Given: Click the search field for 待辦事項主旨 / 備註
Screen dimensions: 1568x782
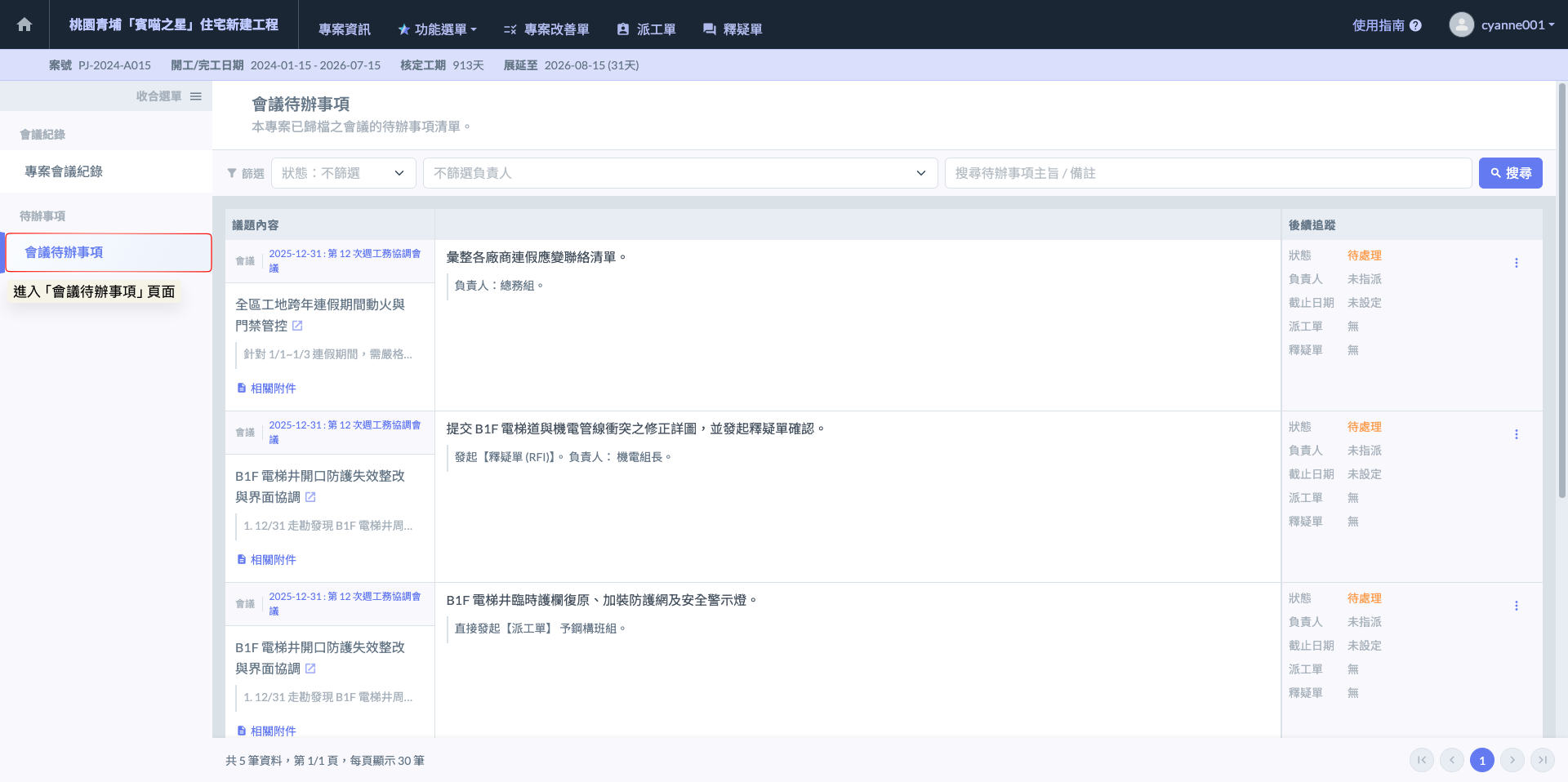Looking at the screenshot, I should click(x=1207, y=173).
